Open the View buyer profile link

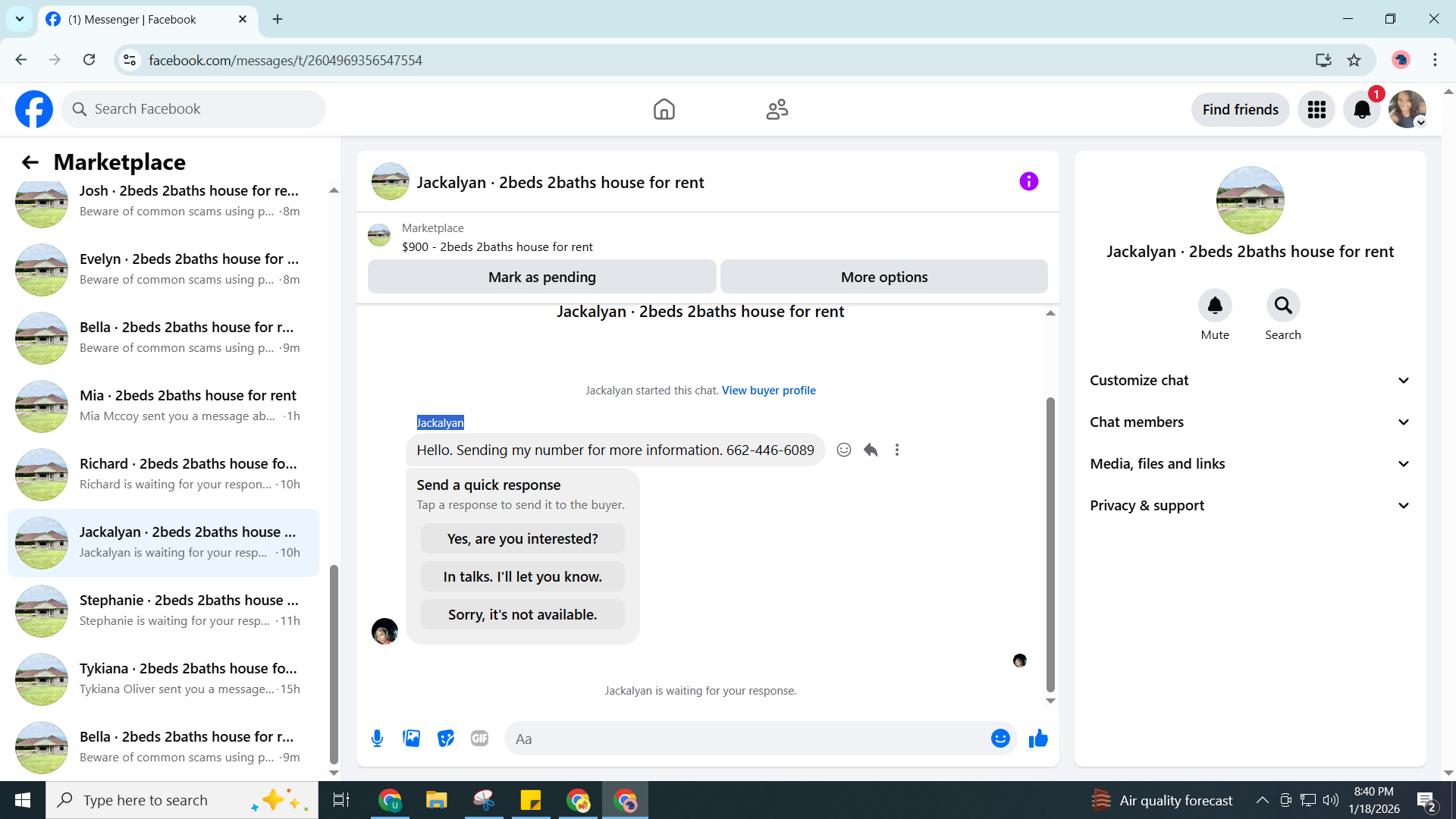point(768,391)
